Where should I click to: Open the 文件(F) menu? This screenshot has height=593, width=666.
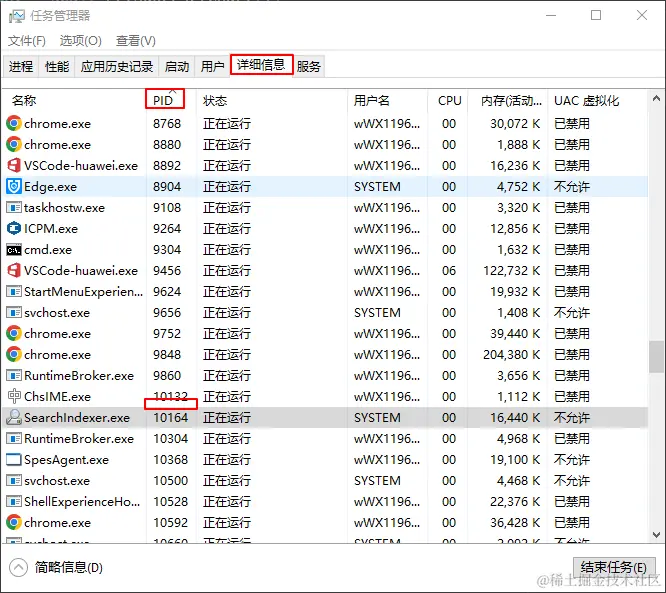[26, 41]
